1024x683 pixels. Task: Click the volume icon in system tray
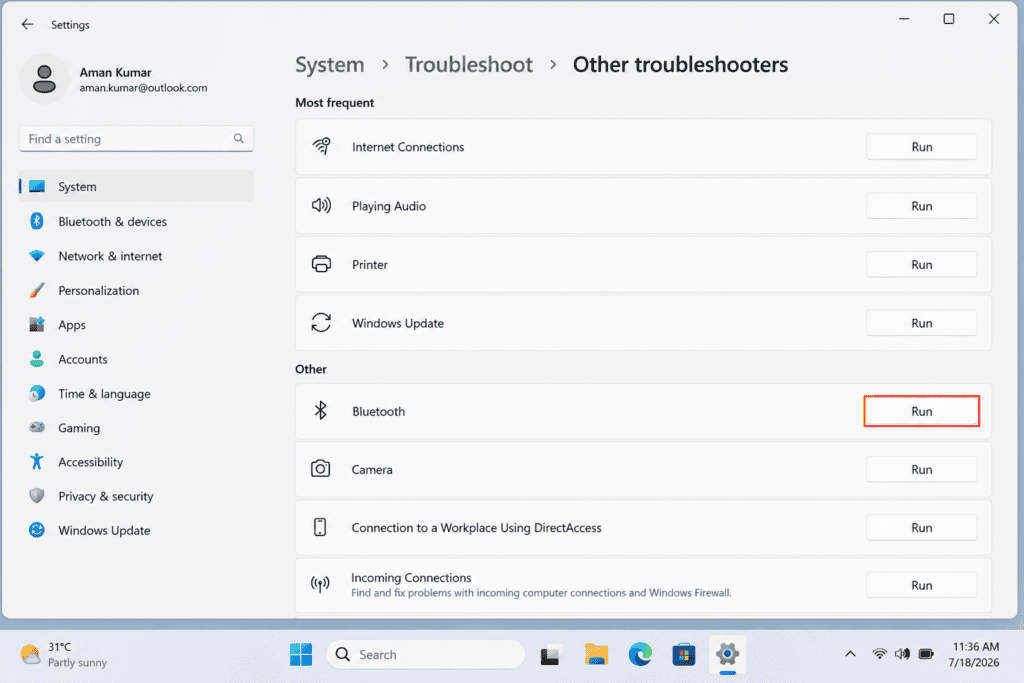tap(903, 654)
